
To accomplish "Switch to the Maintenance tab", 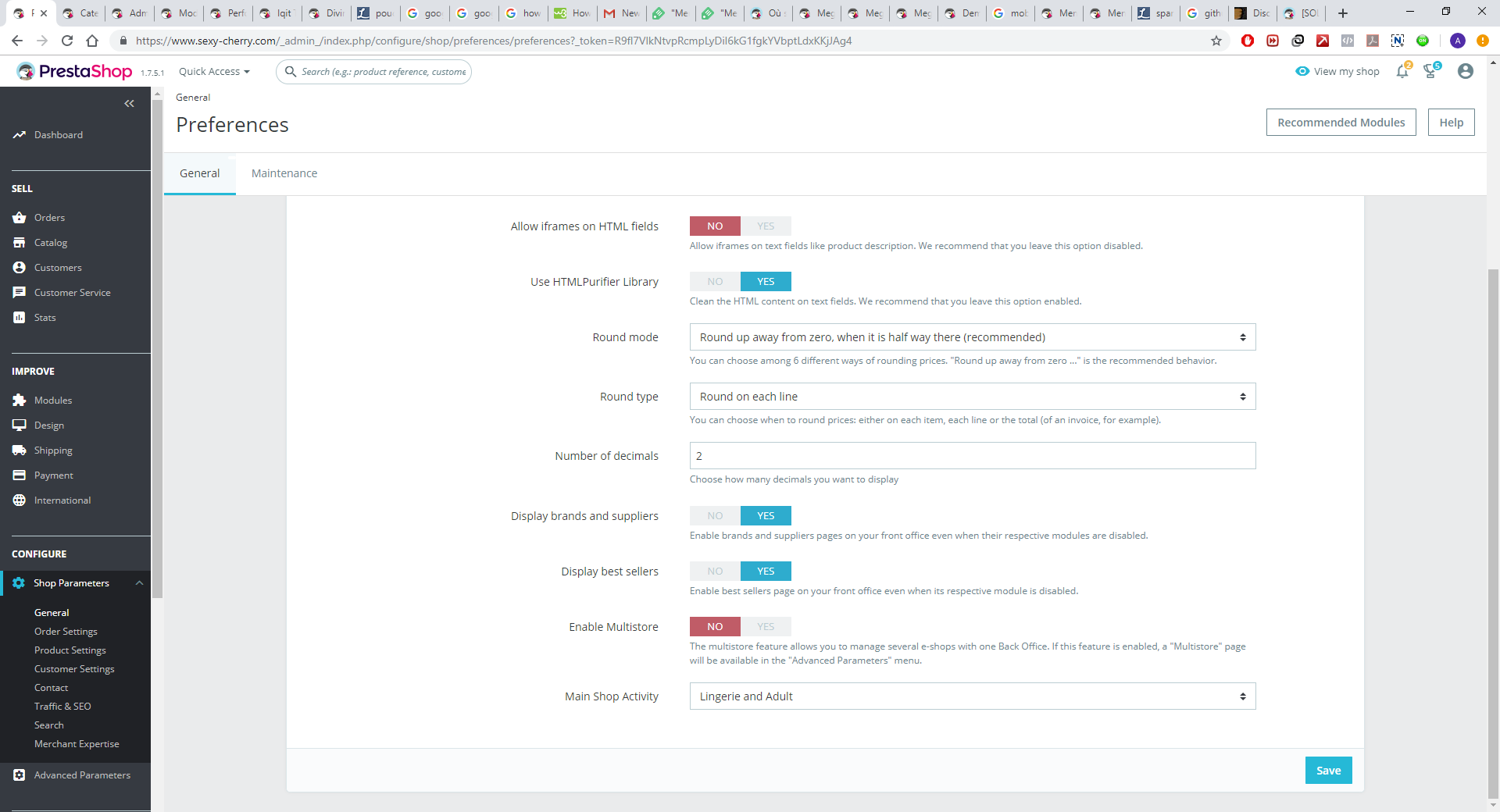I will [x=284, y=173].
